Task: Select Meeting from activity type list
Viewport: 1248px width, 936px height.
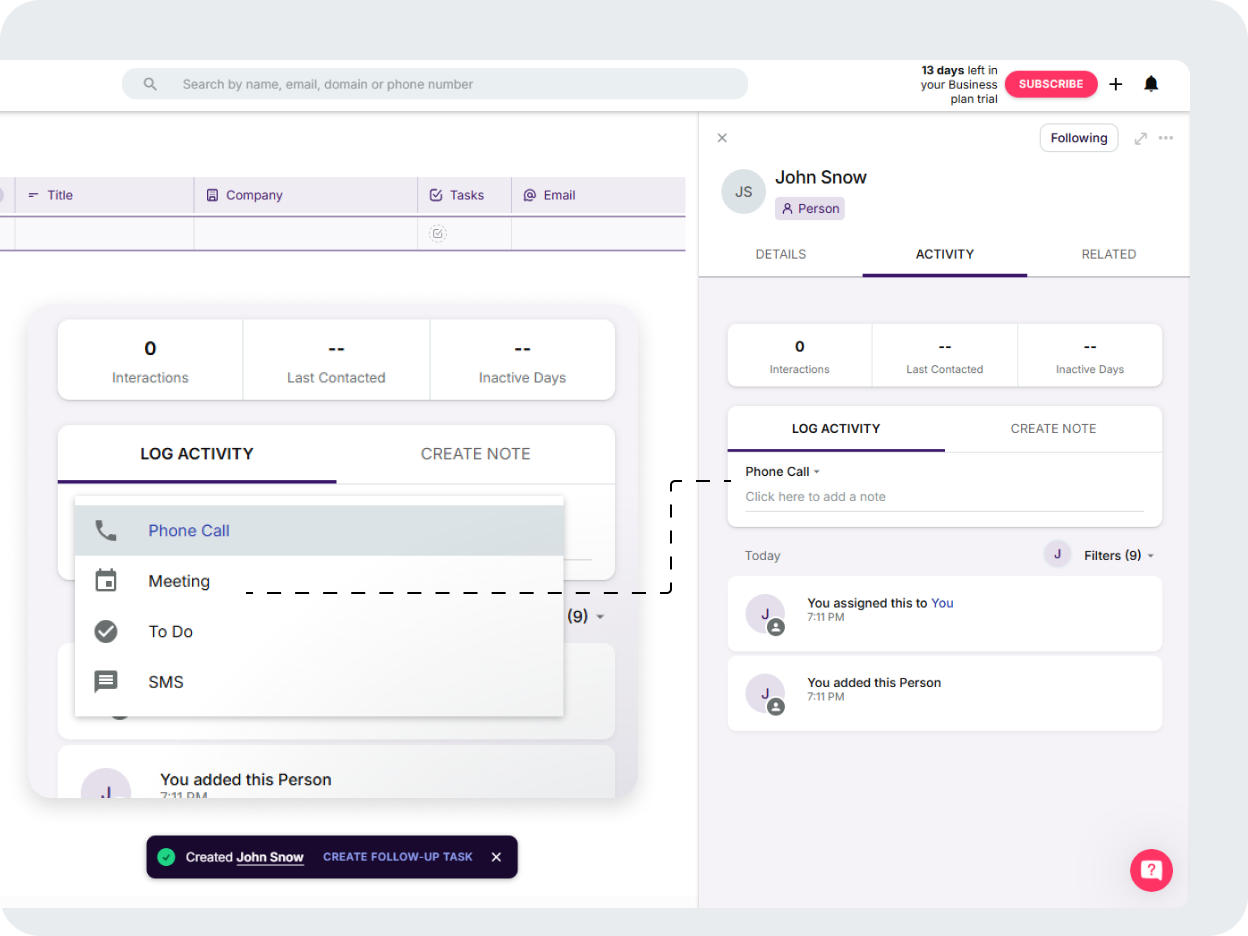Action: 179,581
